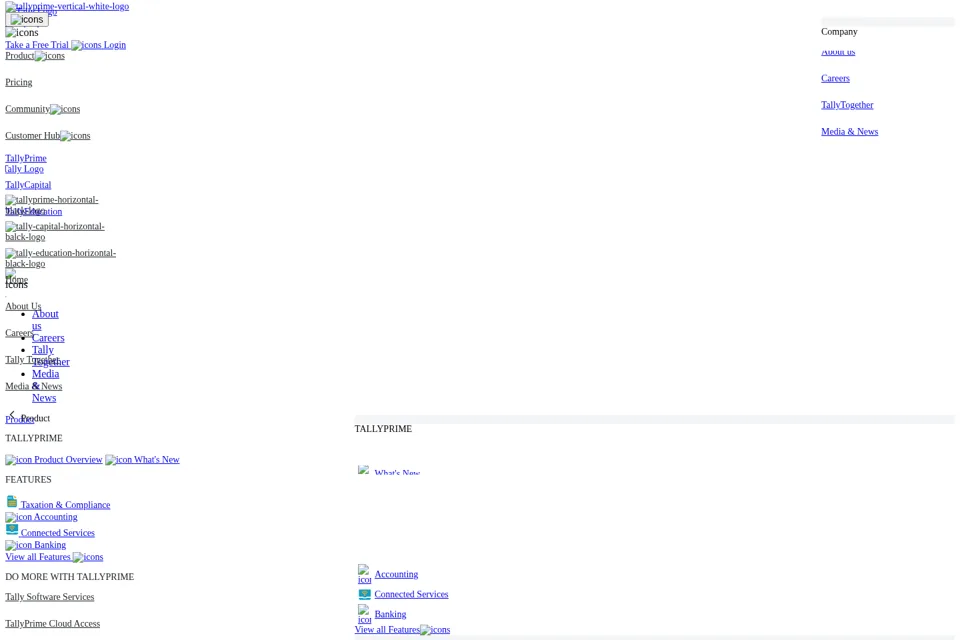960x640 pixels.
Task: Open What's New beside Product Overview
Action: 157,460
